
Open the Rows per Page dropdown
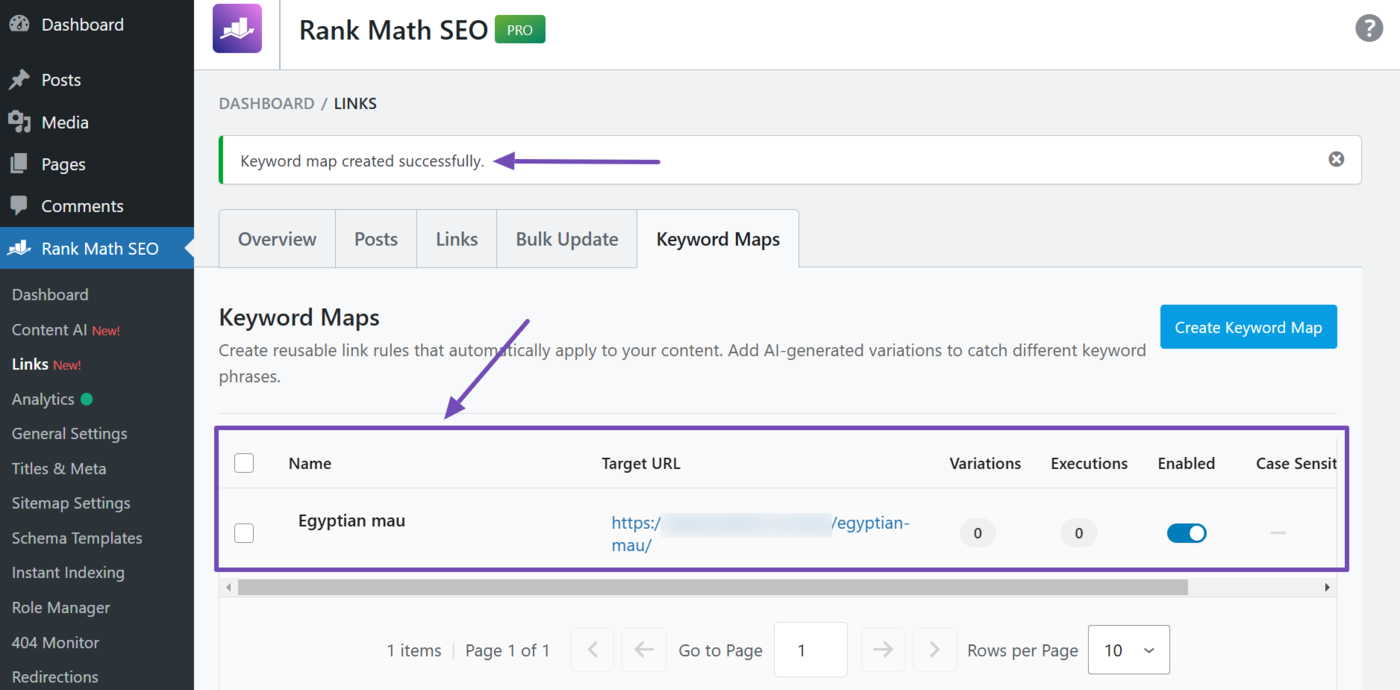coord(1128,649)
